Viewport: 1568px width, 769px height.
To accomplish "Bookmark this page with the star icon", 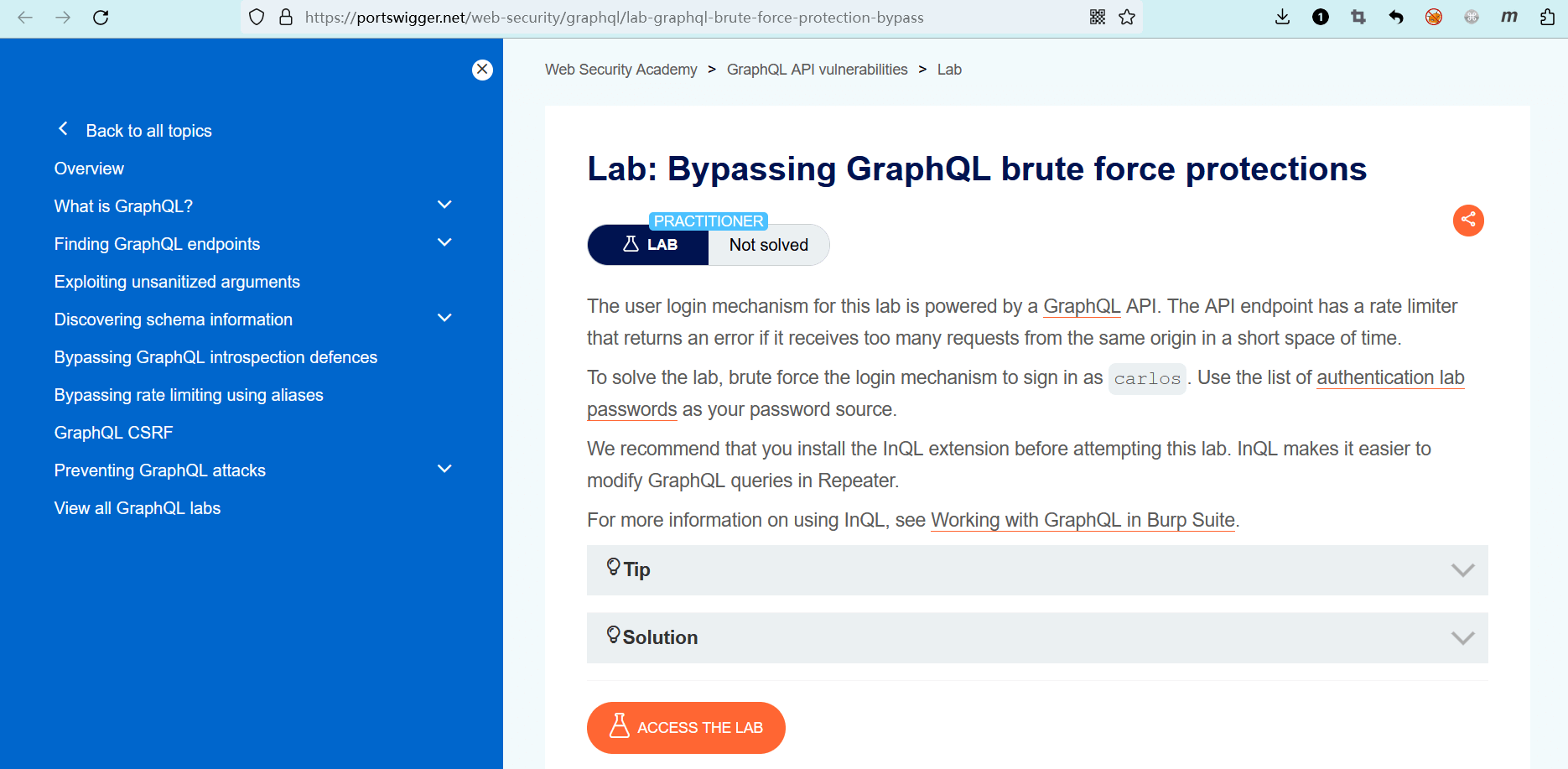I will click(x=1127, y=17).
